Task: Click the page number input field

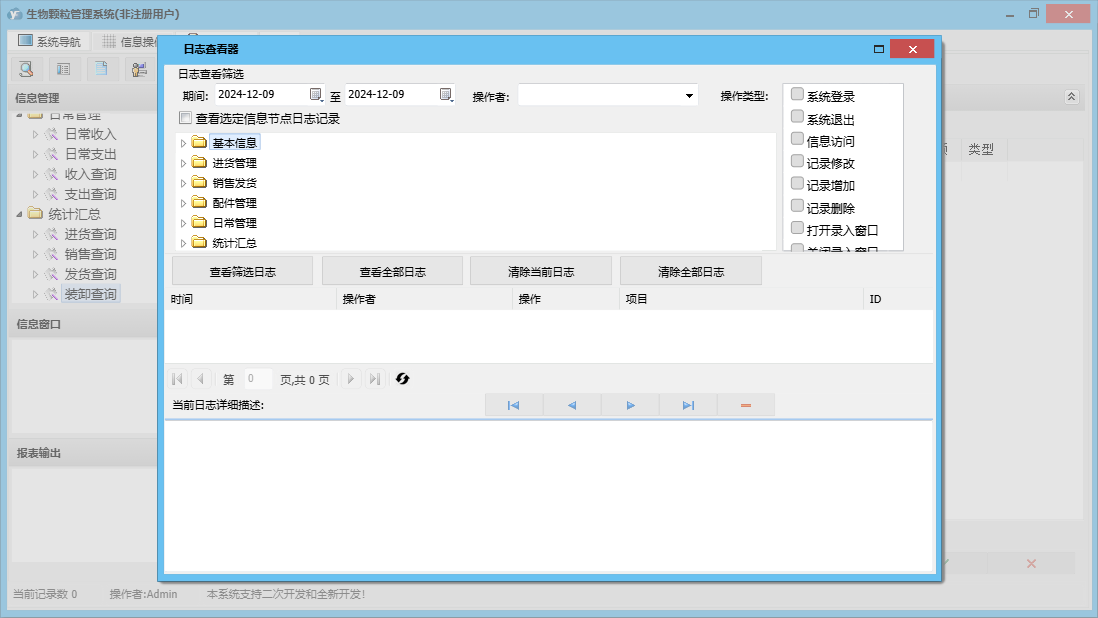Action: [258, 379]
